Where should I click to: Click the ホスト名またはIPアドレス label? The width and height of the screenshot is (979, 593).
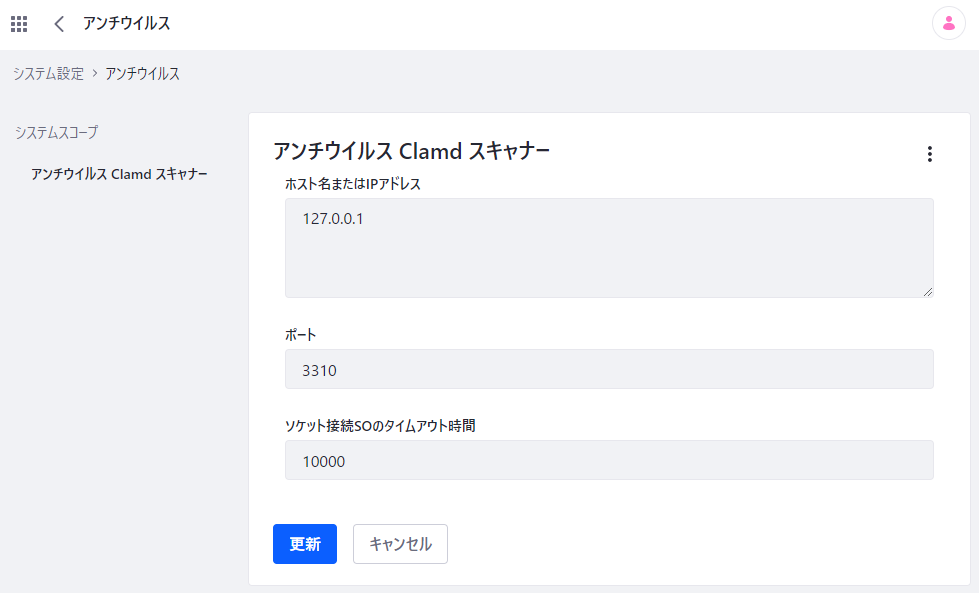tap(353, 184)
